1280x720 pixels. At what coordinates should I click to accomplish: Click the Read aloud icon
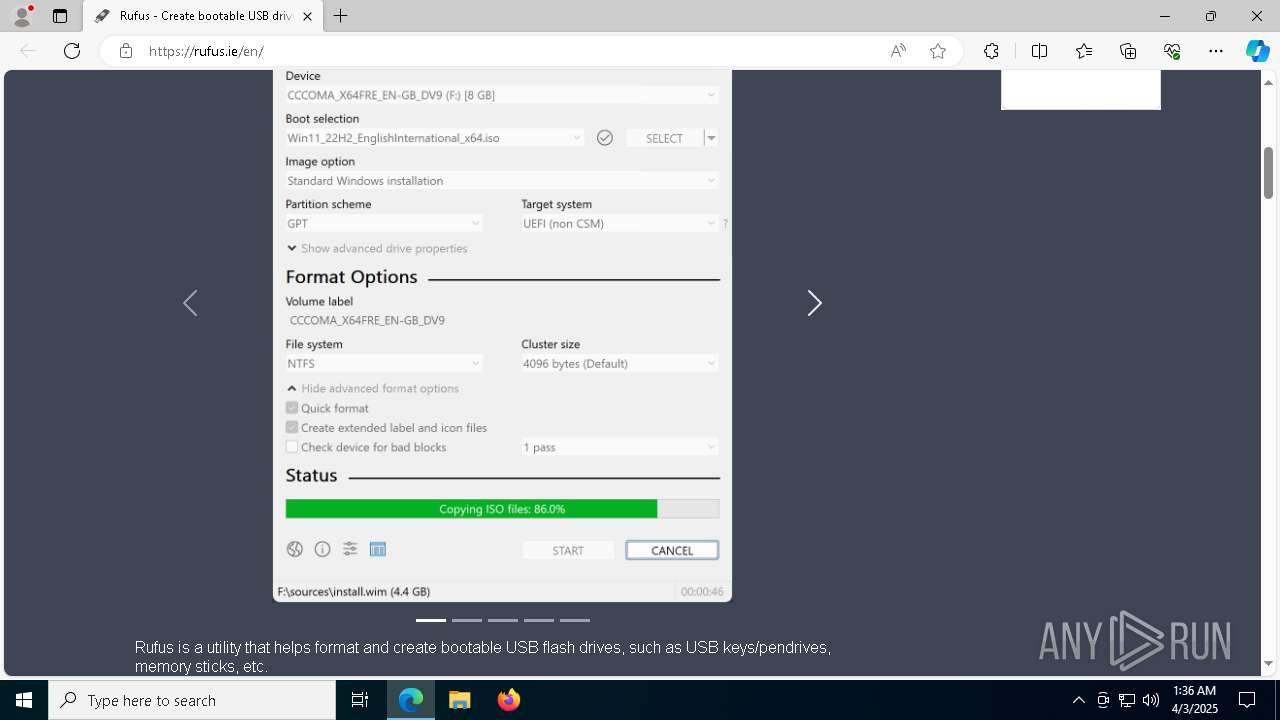898,51
